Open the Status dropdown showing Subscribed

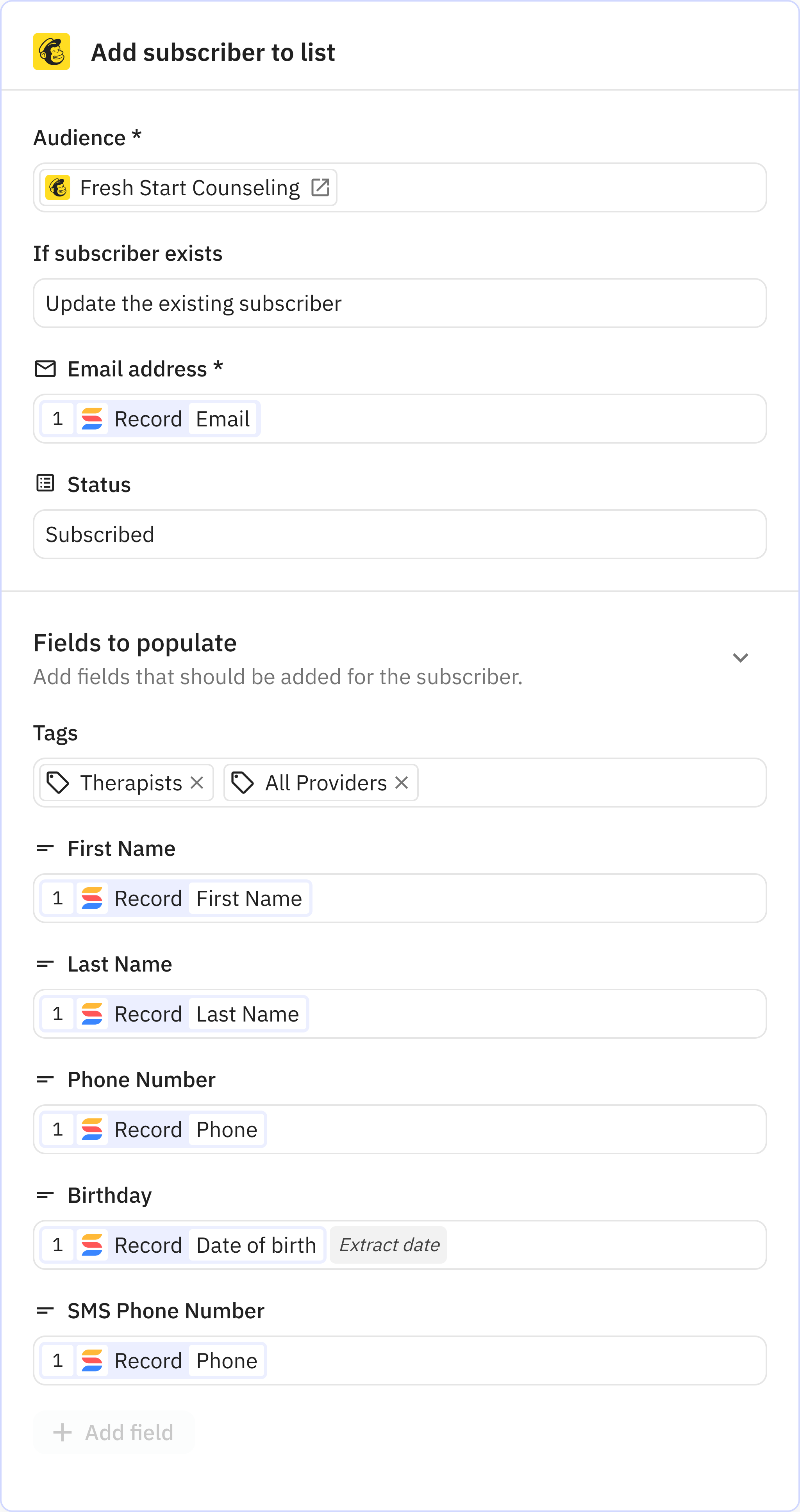[x=399, y=535]
